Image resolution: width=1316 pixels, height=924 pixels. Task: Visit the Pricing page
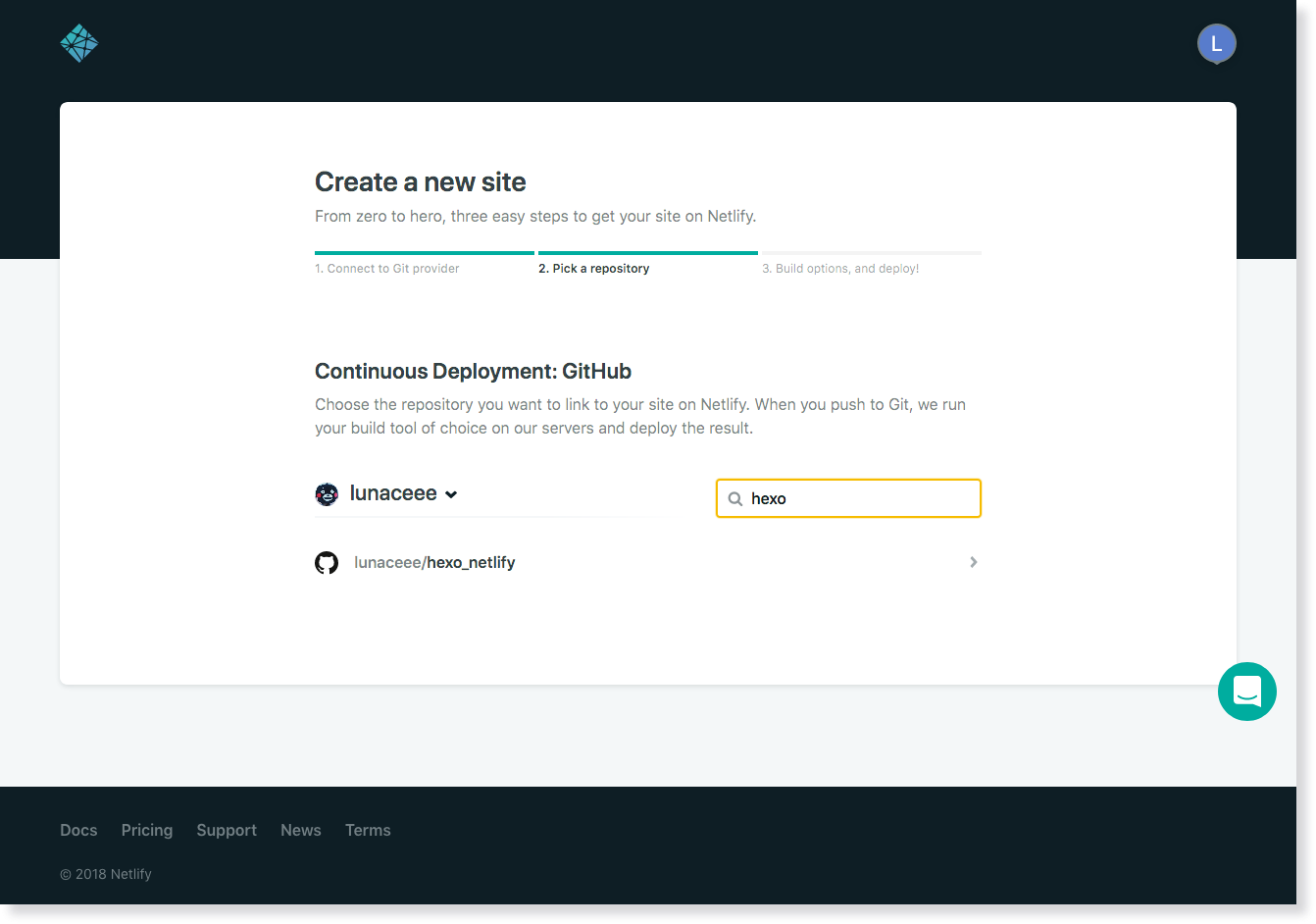pos(146,830)
